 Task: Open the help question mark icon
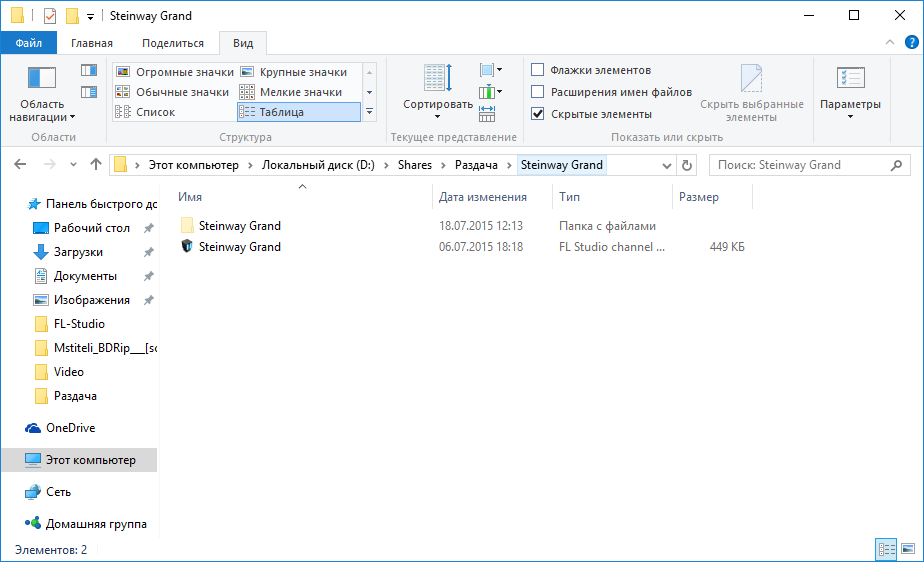(911, 43)
